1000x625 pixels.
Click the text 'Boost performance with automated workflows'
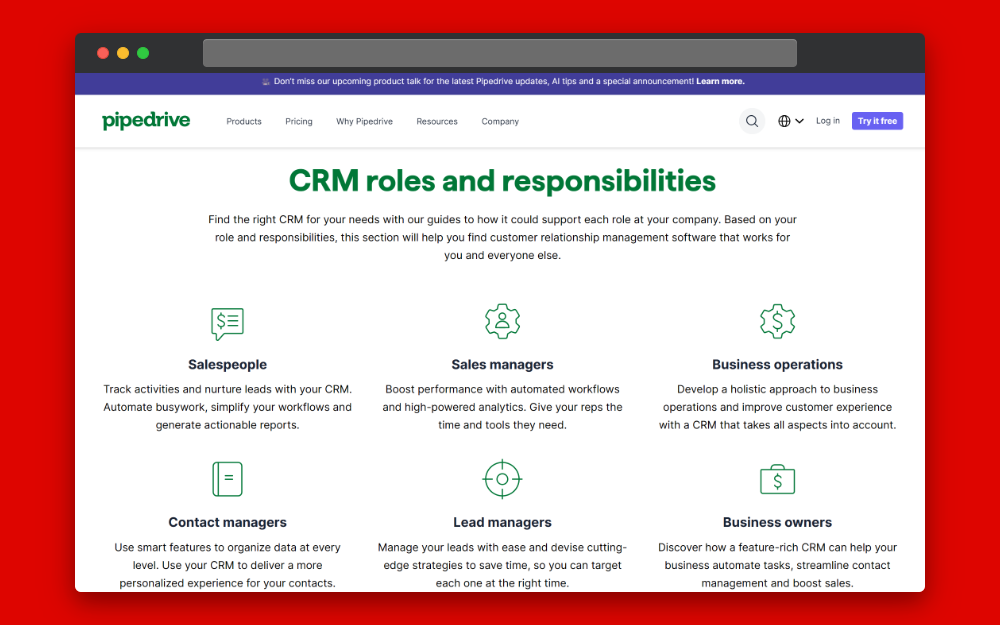tap(503, 389)
